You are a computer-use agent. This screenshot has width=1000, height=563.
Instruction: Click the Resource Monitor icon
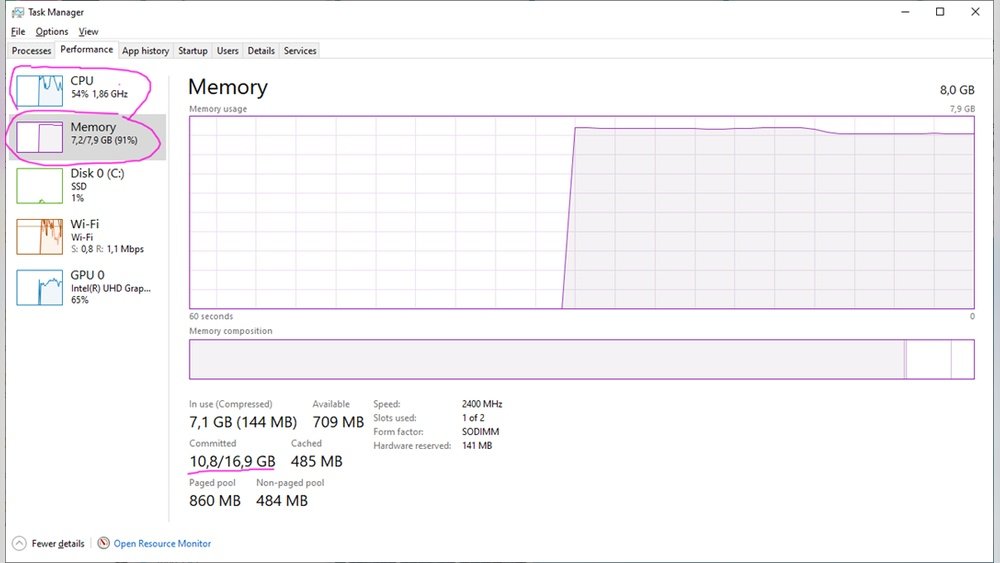[103, 543]
